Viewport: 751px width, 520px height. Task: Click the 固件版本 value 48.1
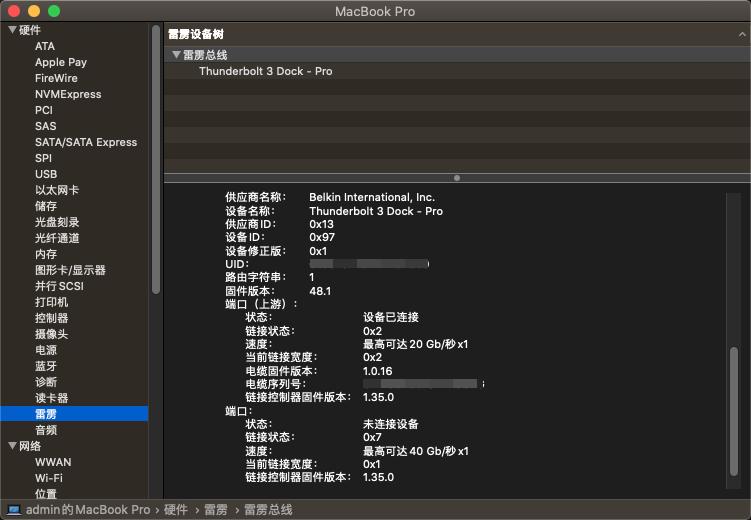[x=320, y=291]
